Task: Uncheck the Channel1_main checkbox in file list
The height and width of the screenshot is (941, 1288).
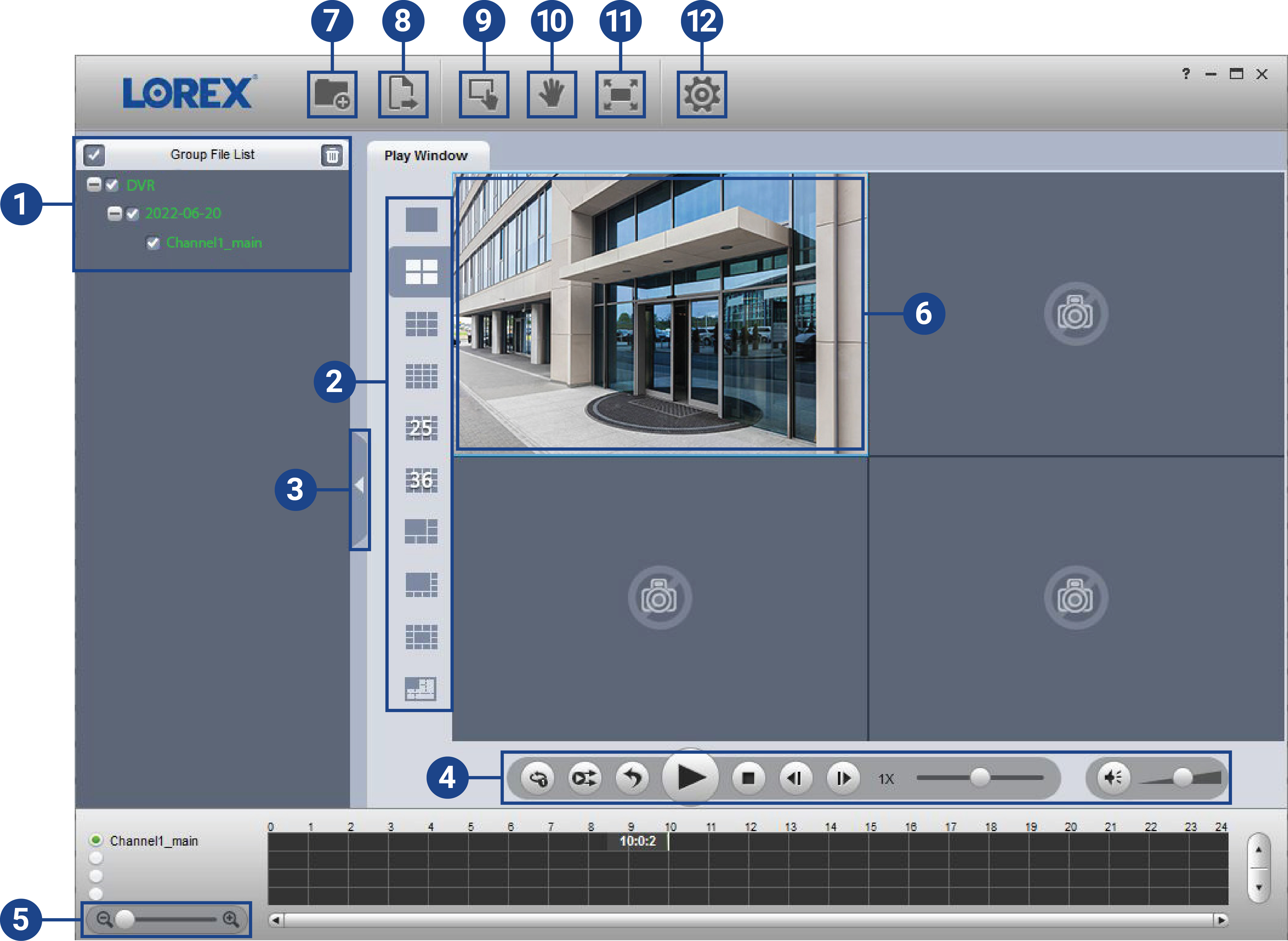Action: coord(153,243)
